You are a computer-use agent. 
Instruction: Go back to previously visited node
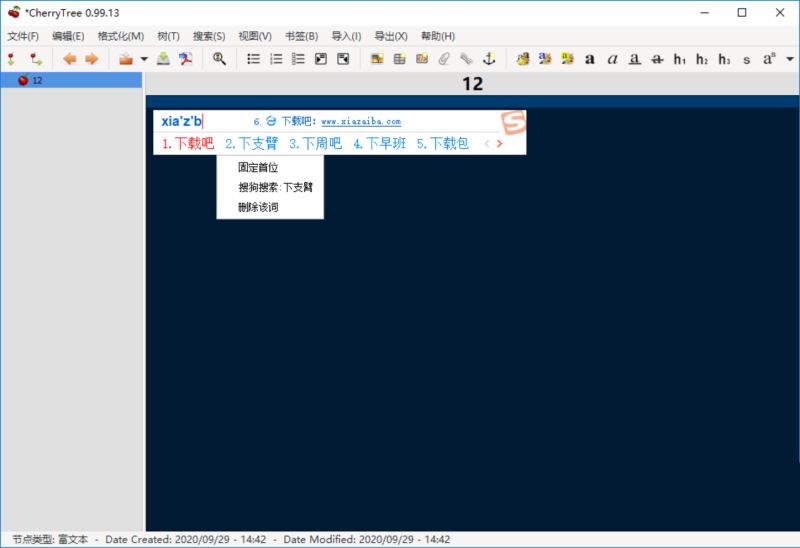click(x=69, y=59)
